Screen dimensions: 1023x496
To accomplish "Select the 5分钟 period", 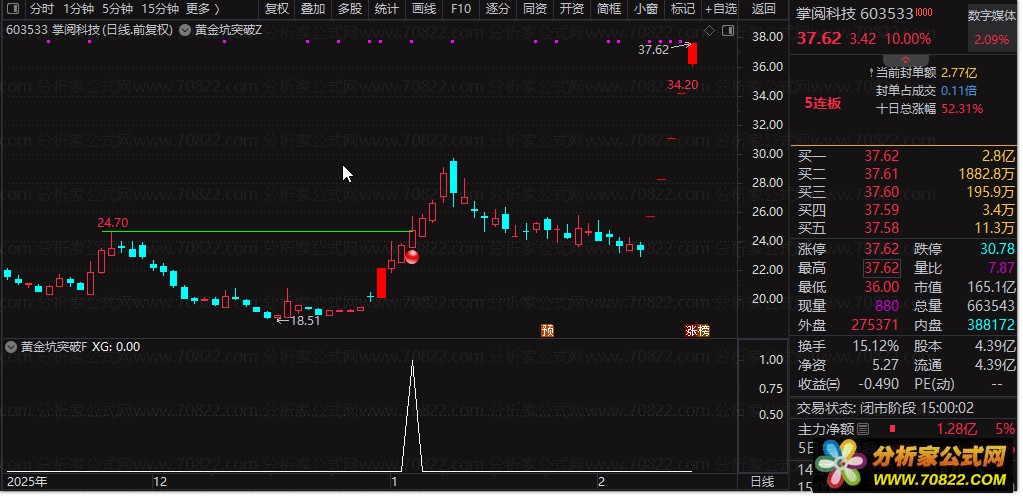I will [x=117, y=8].
